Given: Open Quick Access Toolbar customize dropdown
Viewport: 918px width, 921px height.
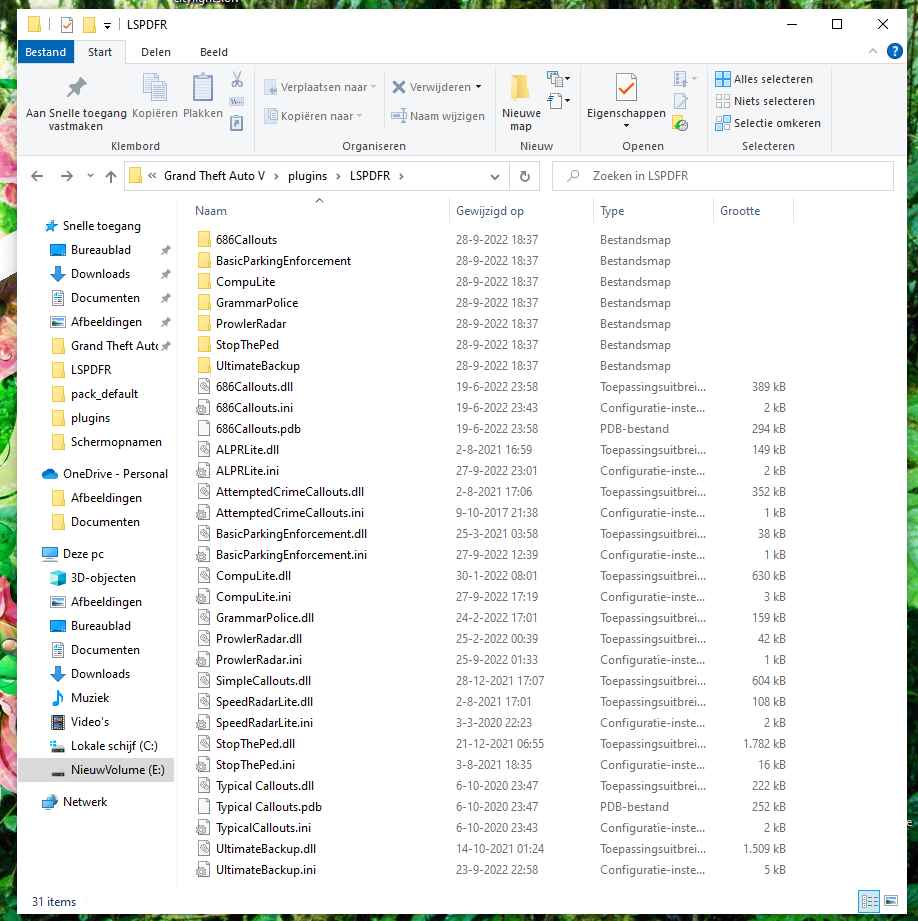Looking at the screenshot, I should 107,25.
